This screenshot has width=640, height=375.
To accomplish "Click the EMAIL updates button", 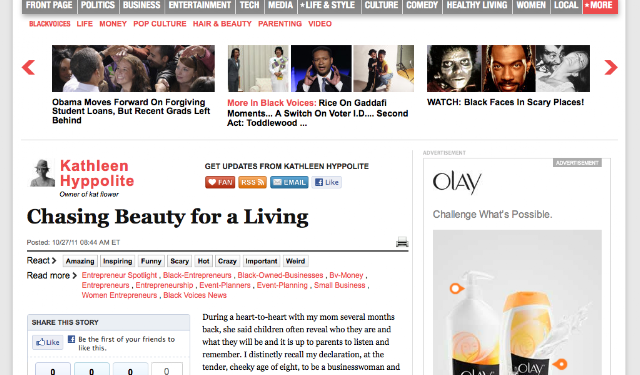I will click(289, 182).
